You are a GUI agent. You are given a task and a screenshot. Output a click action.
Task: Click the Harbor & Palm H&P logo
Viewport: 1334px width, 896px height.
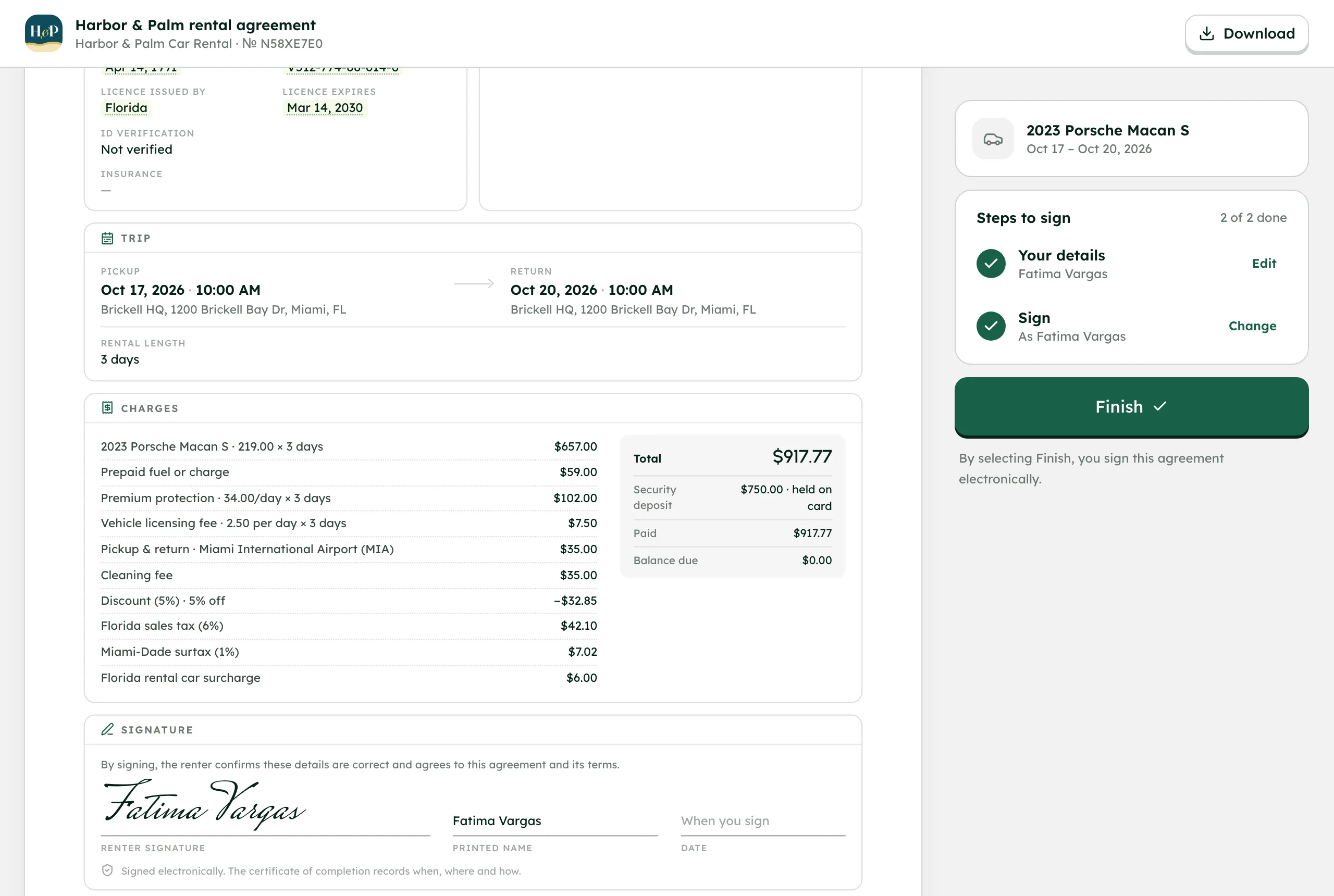click(43, 33)
